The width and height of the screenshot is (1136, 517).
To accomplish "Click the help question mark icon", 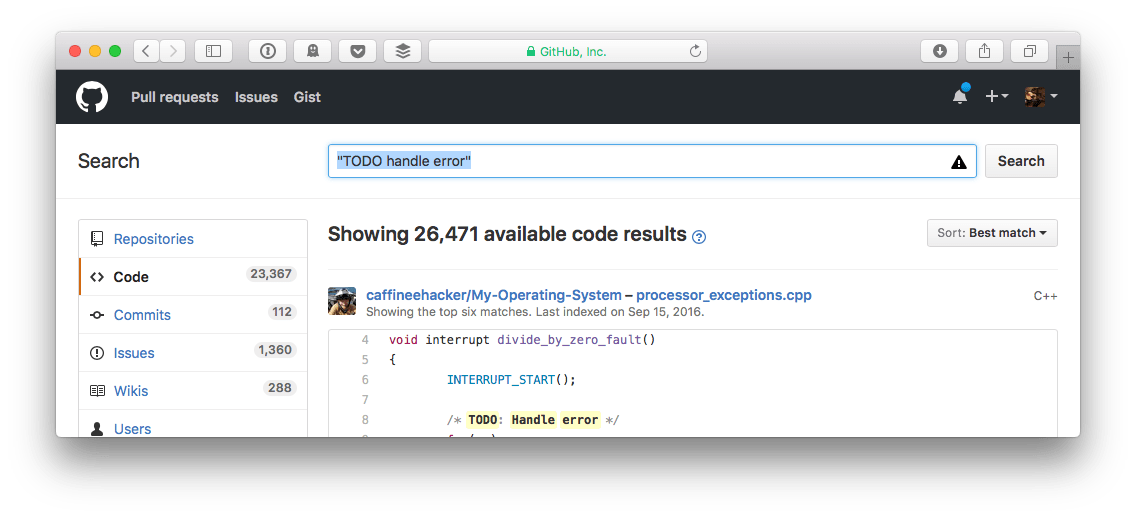I will (698, 237).
